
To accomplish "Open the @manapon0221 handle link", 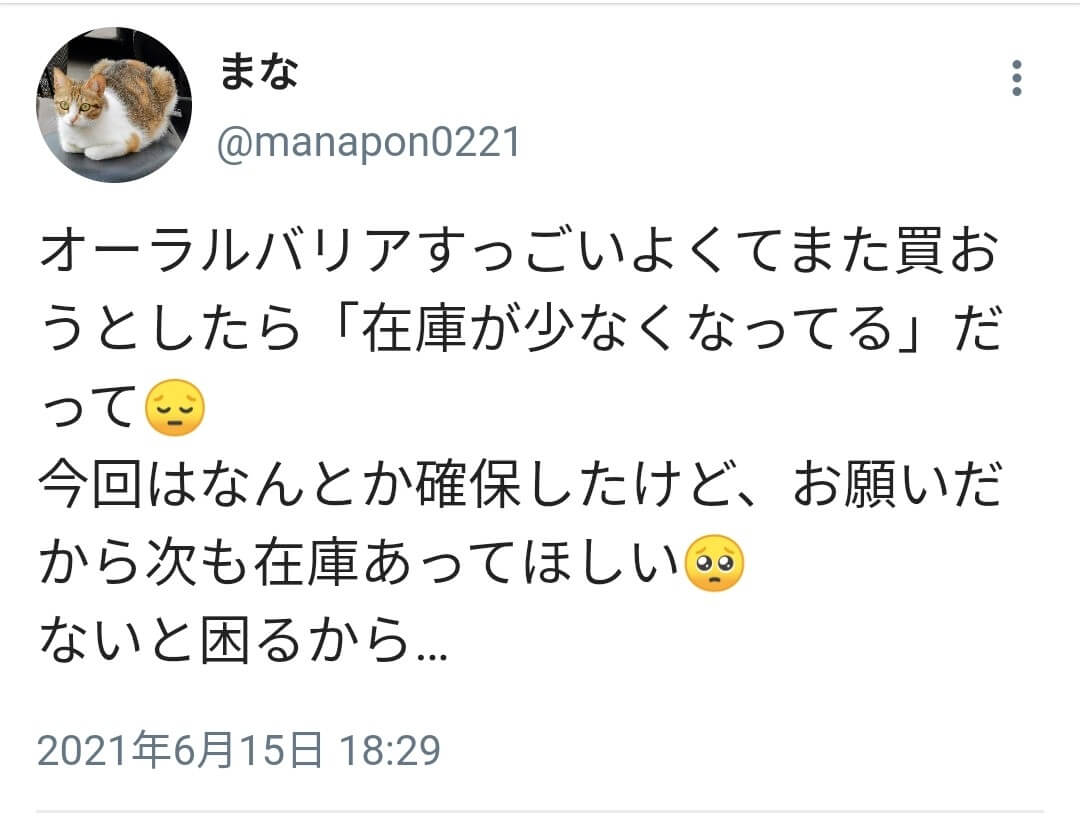I will [x=368, y=143].
